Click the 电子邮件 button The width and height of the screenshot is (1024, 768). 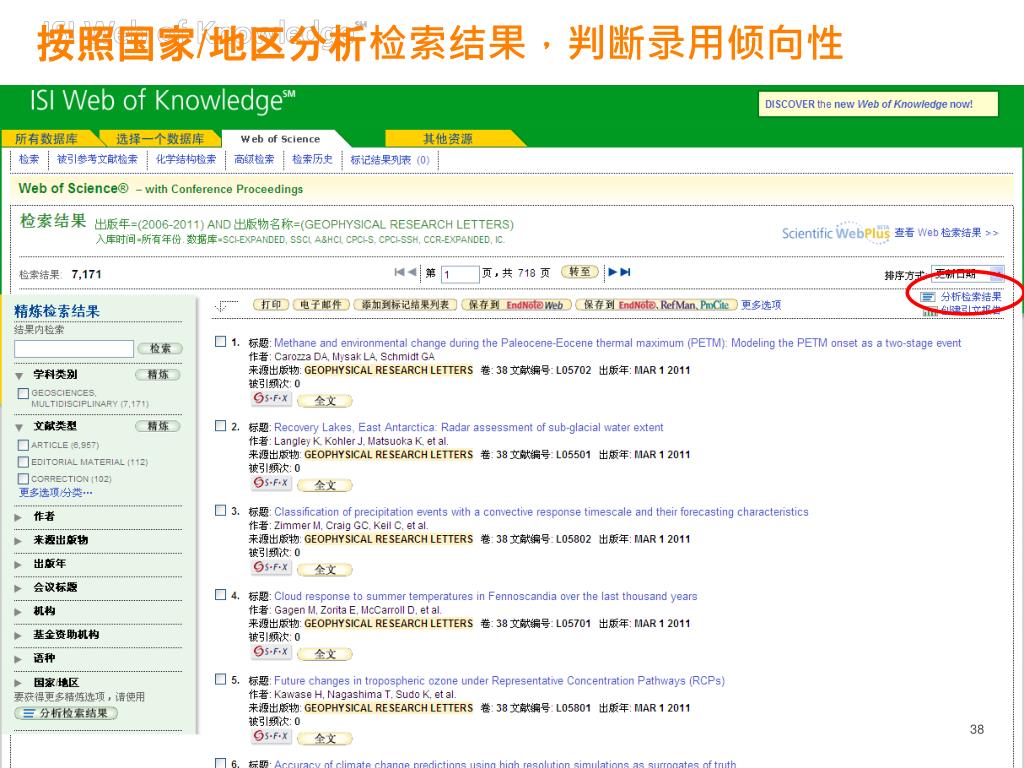pyautogui.click(x=321, y=304)
